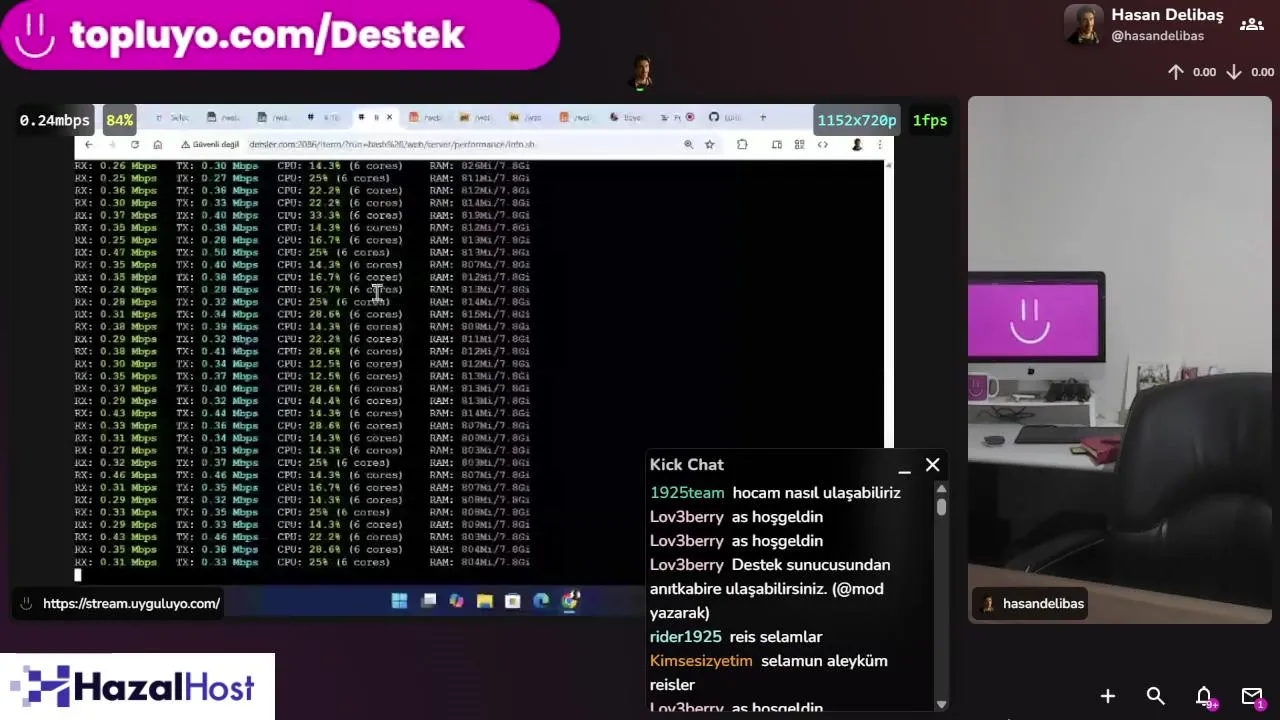Open the participants people icon
The width and height of the screenshot is (1280, 720).
point(1251,25)
